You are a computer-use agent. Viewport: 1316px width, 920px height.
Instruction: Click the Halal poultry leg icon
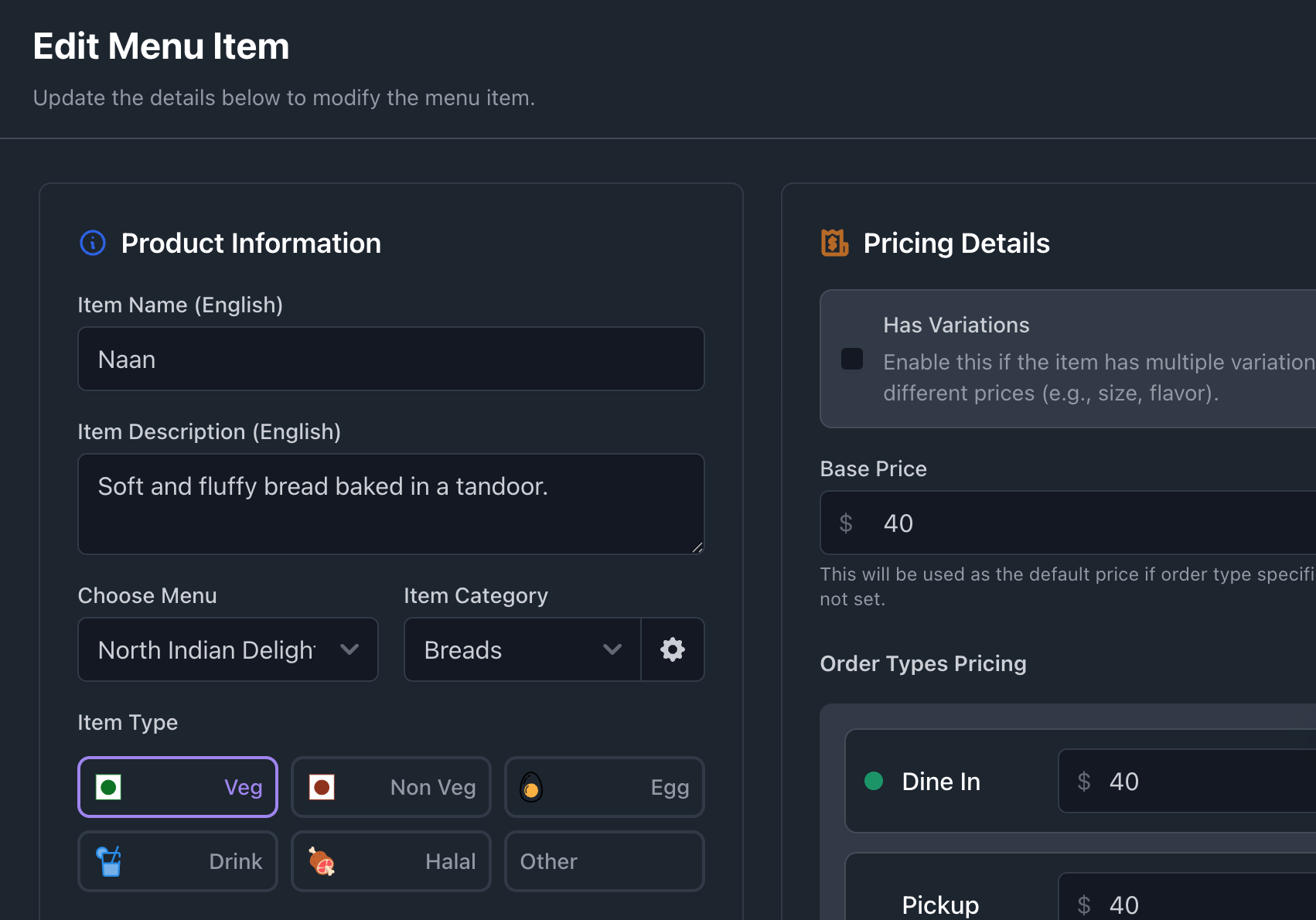click(322, 861)
